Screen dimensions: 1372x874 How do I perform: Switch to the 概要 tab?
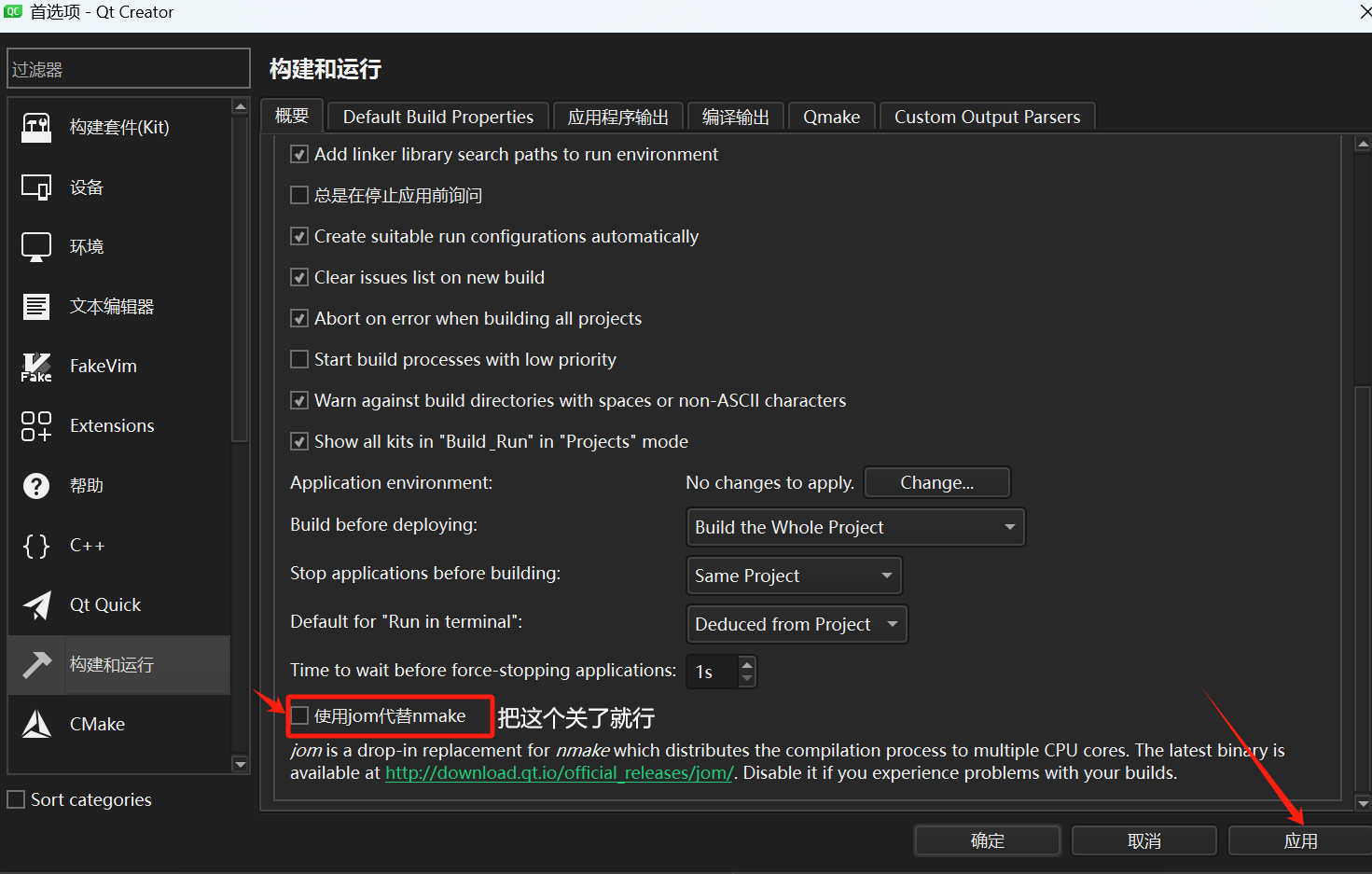(x=292, y=116)
